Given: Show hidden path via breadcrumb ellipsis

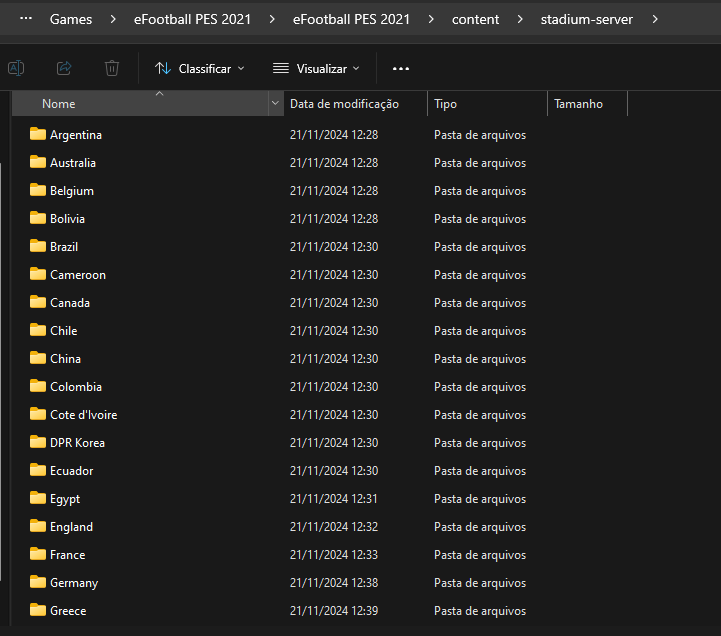Looking at the screenshot, I should [x=27, y=19].
